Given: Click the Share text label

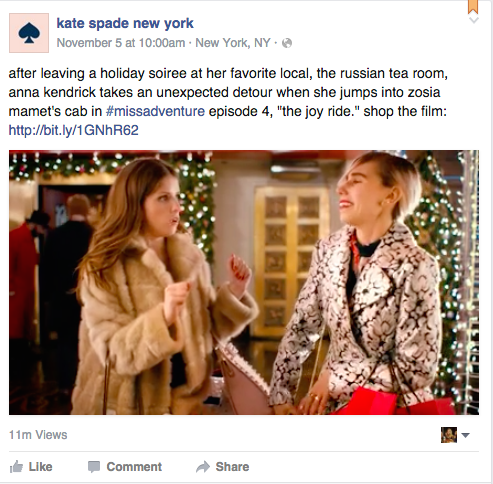Looking at the screenshot, I should coord(232,467).
